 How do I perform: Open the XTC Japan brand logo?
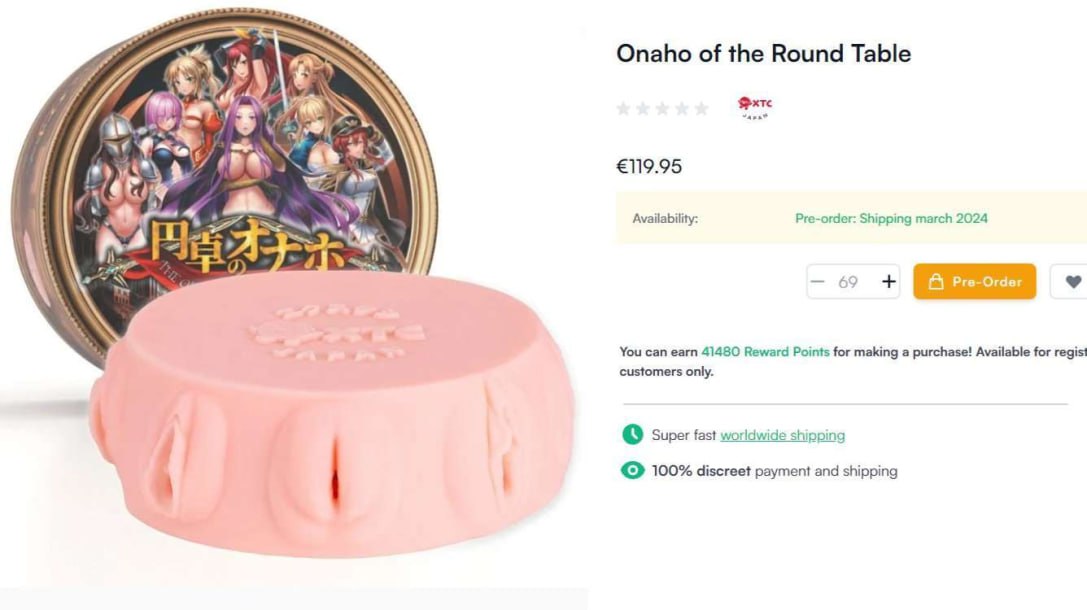coord(755,107)
